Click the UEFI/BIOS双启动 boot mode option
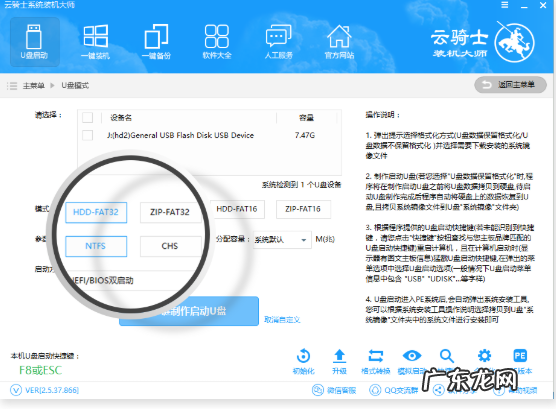Screen dimensions: 556x409 point(102,280)
